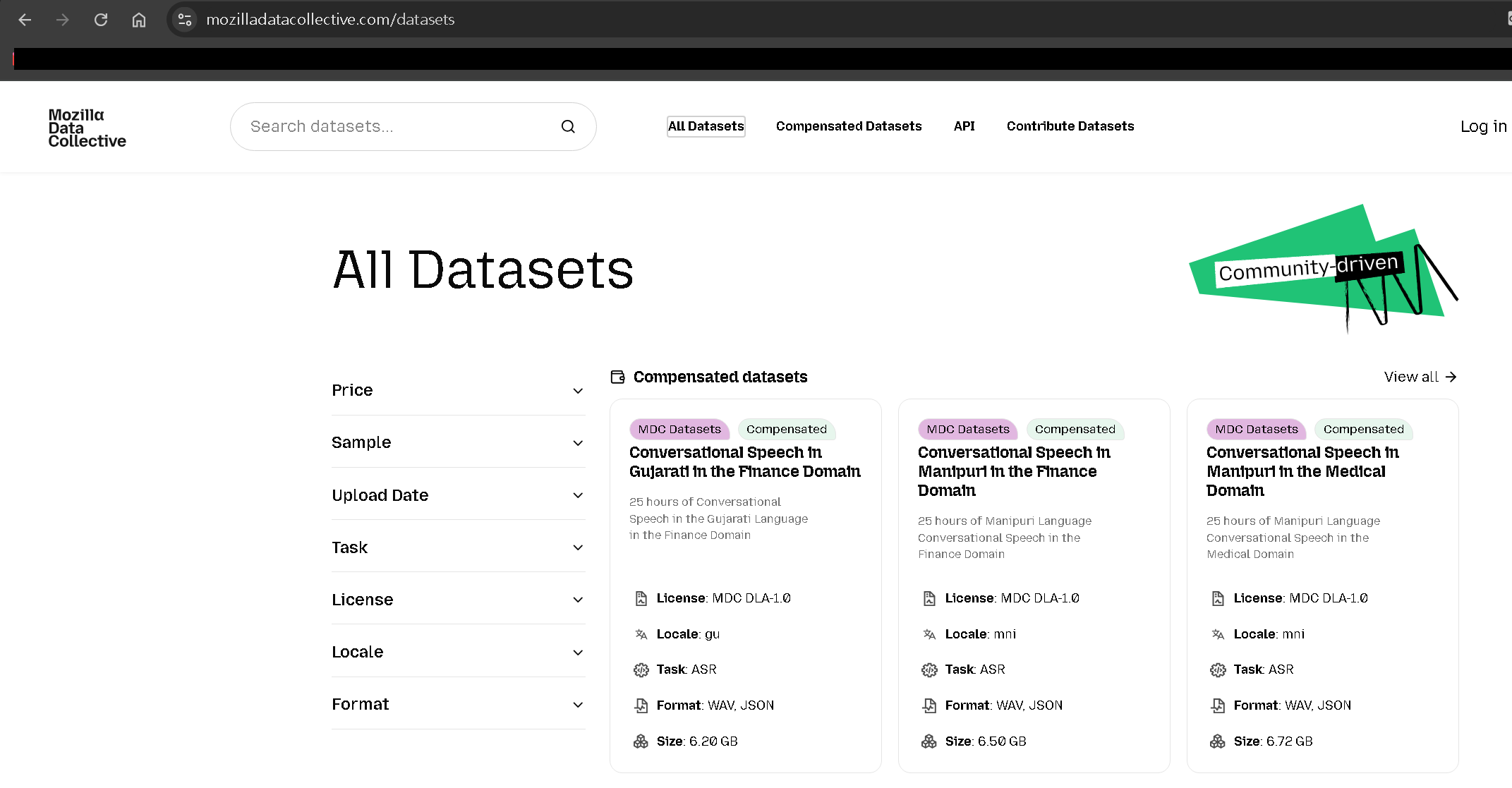Click 'Size: 6.50 GB' text
The height and width of the screenshot is (788, 1512).
pos(986,741)
